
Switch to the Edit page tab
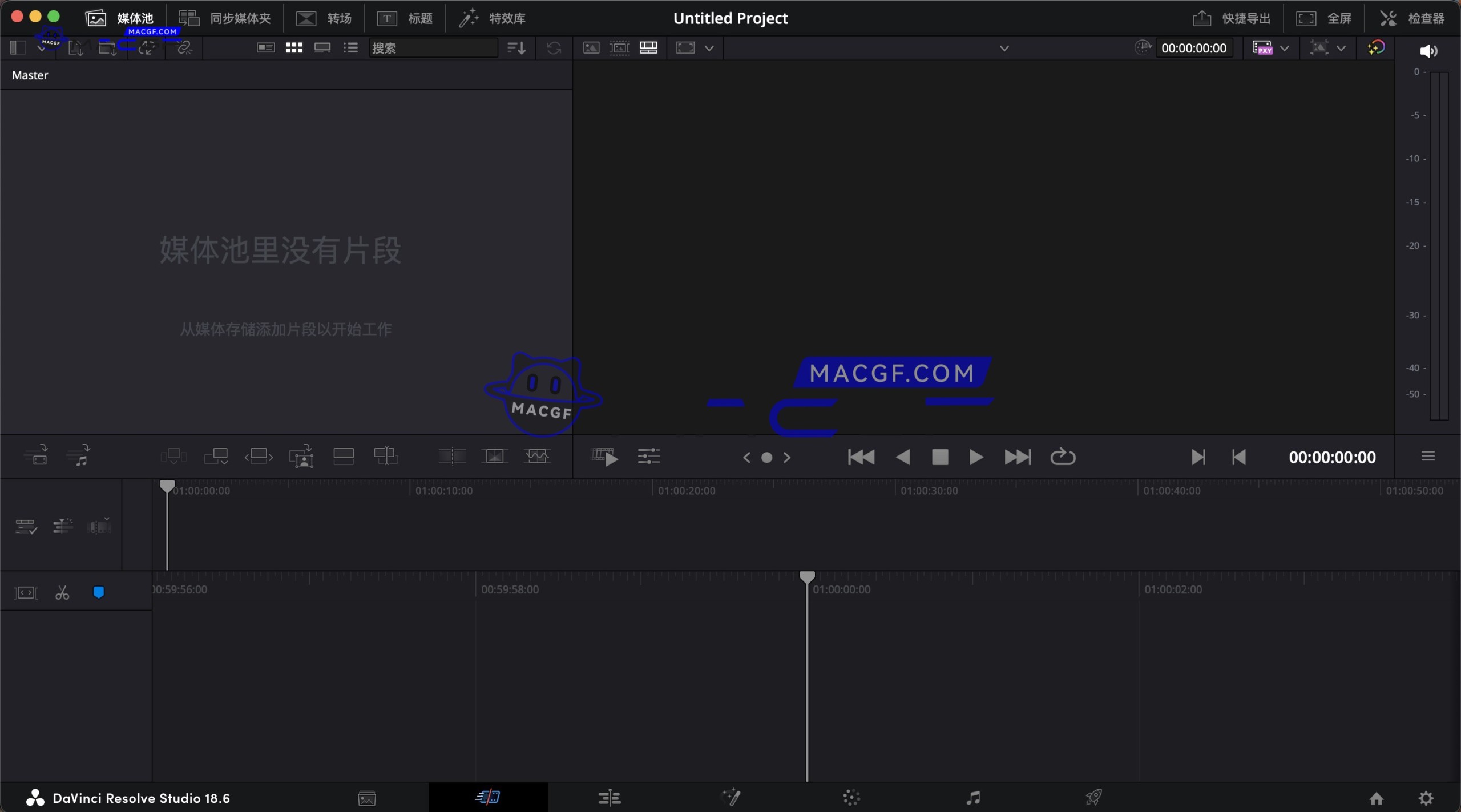click(x=609, y=797)
